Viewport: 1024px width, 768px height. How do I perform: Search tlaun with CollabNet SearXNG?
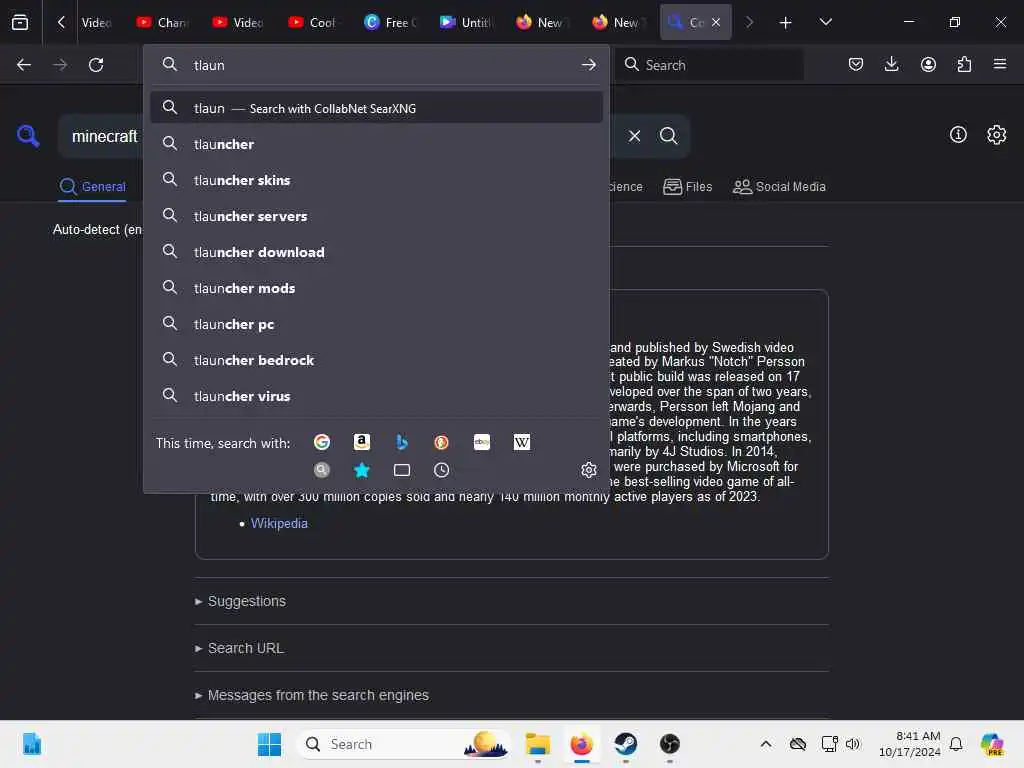click(376, 108)
